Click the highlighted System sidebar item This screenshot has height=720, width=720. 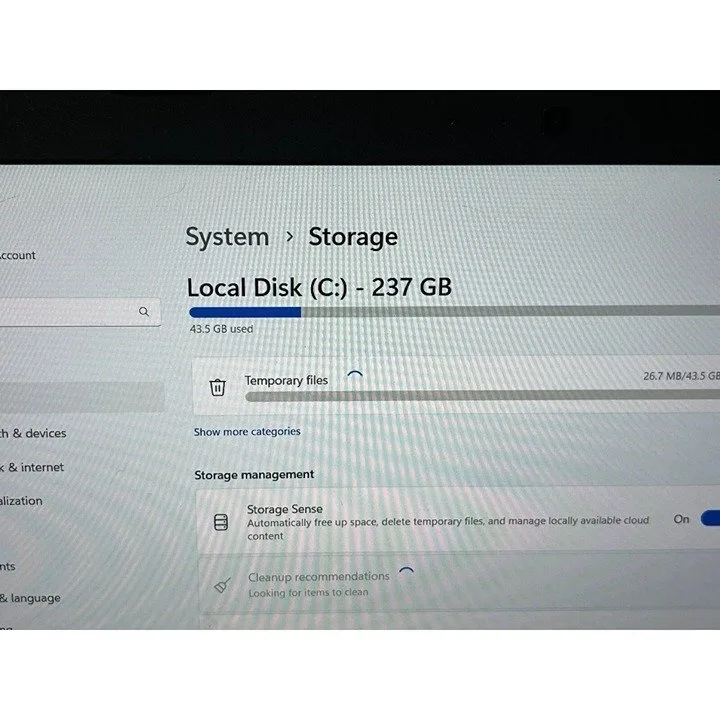(82, 397)
